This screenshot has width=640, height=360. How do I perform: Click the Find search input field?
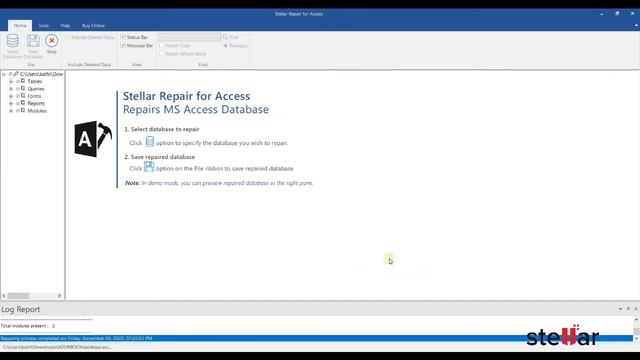point(189,37)
